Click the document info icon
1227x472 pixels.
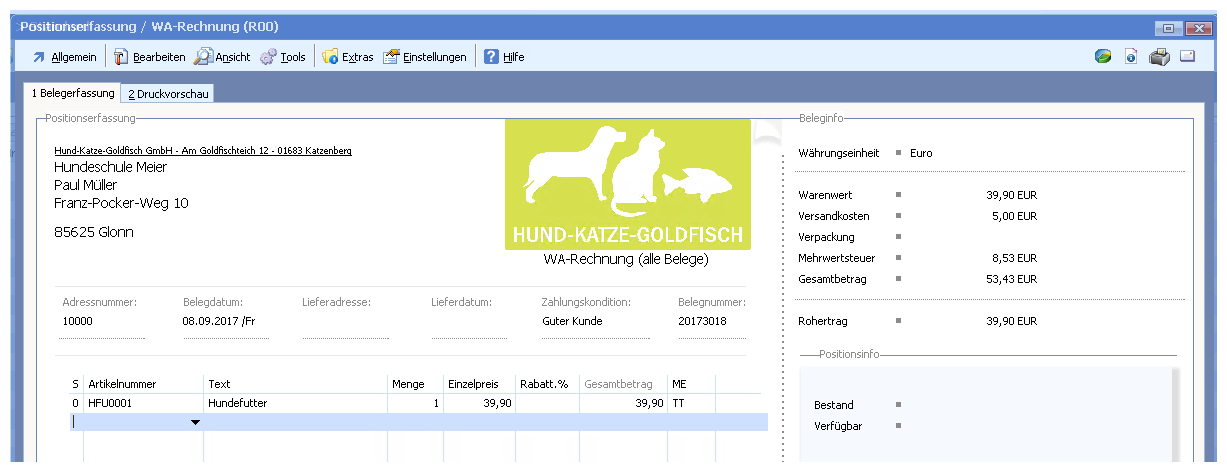[x=1131, y=57]
